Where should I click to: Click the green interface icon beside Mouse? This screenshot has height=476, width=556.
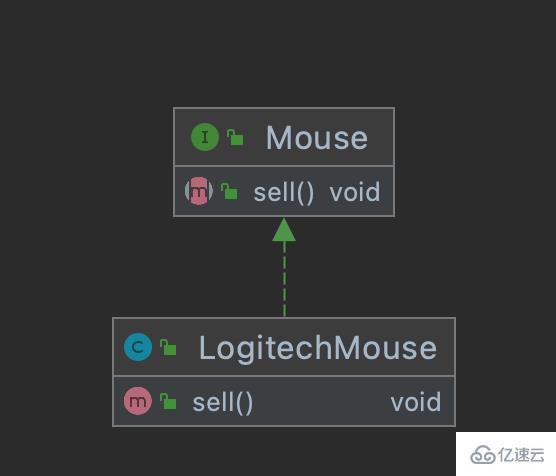point(205,137)
